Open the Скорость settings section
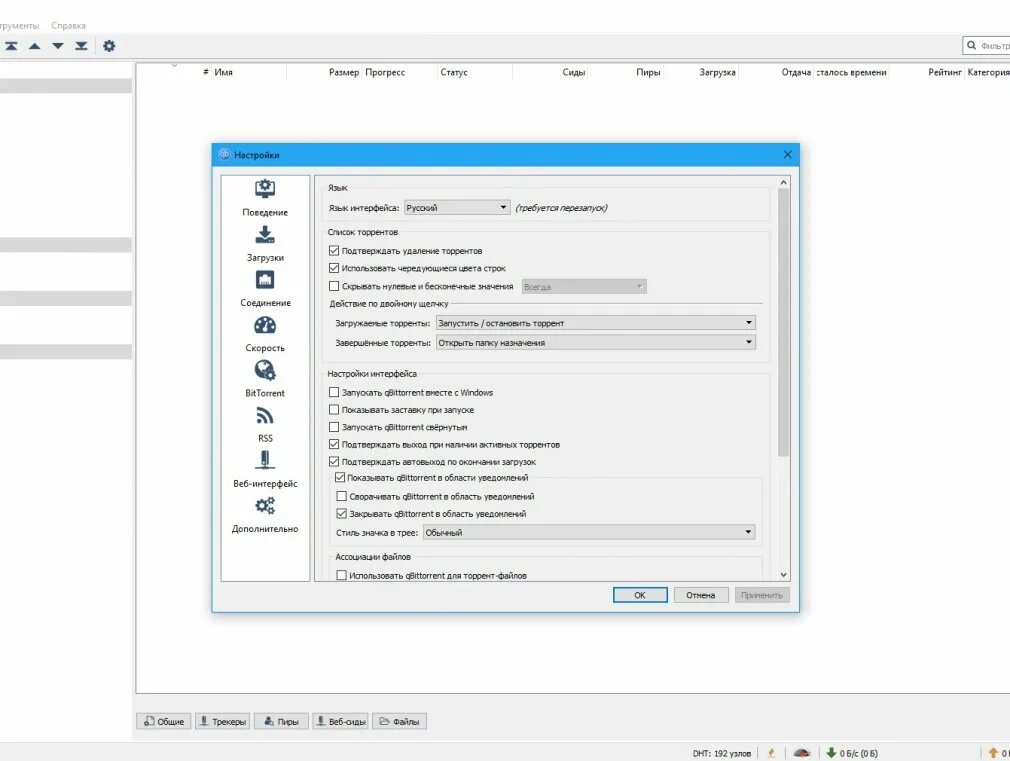 [x=265, y=334]
